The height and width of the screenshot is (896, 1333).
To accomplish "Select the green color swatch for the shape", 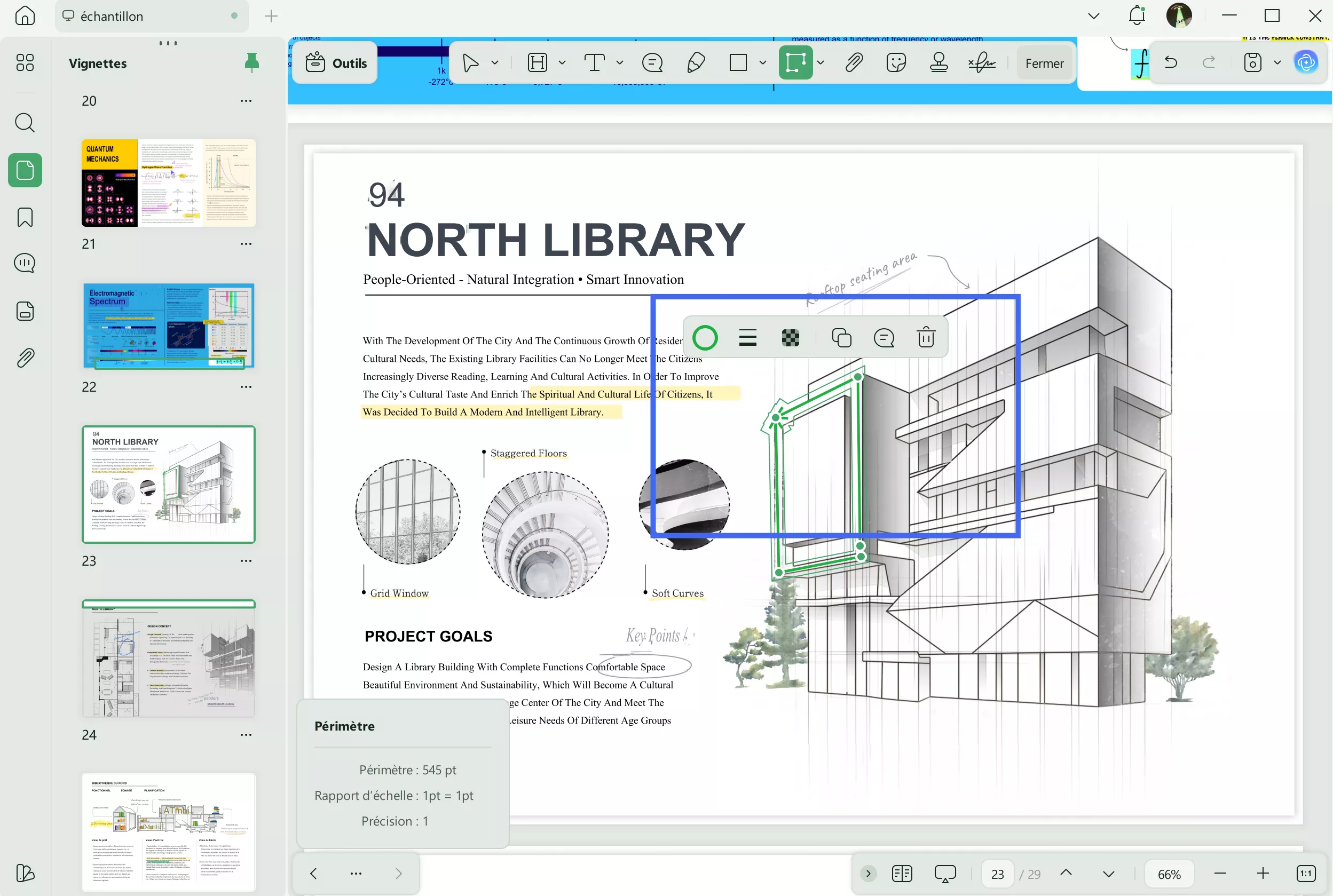I will (x=705, y=337).
